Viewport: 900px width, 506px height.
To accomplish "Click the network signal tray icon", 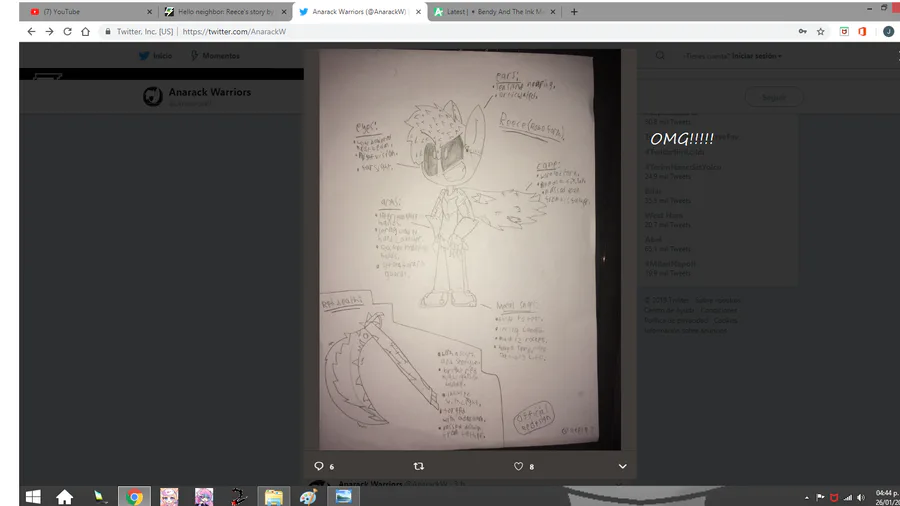I will (x=848, y=497).
